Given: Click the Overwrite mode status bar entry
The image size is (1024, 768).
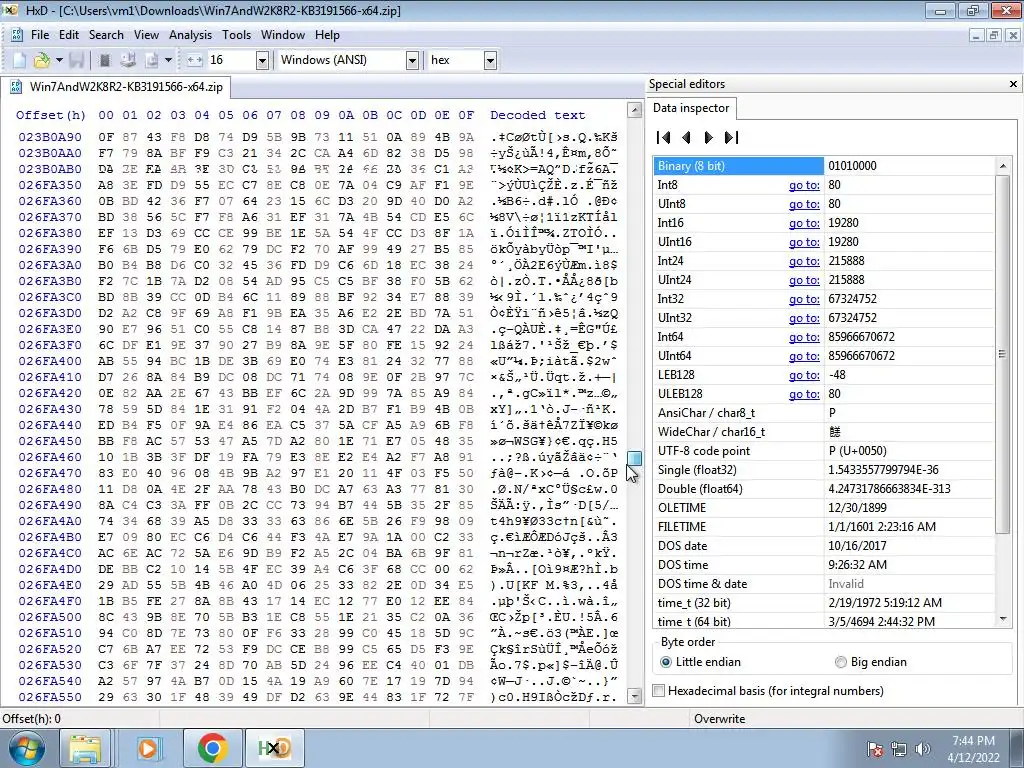Looking at the screenshot, I should coord(719,718).
